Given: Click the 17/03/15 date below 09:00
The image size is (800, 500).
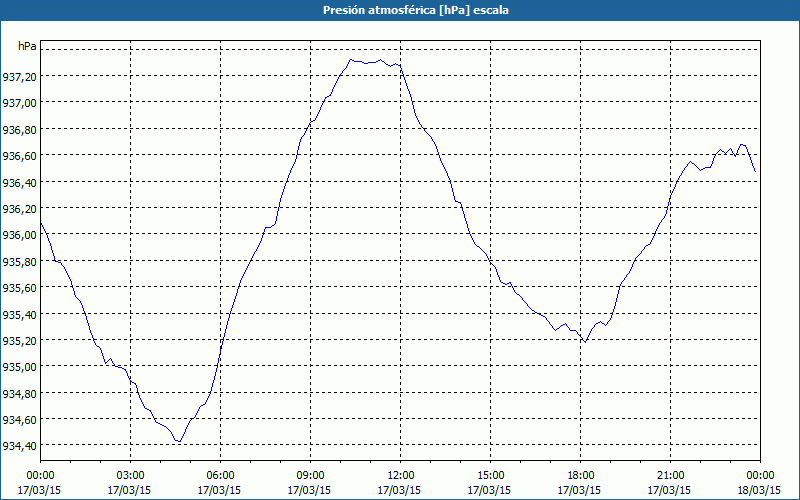Looking at the screenshot, I should [309, 490].
